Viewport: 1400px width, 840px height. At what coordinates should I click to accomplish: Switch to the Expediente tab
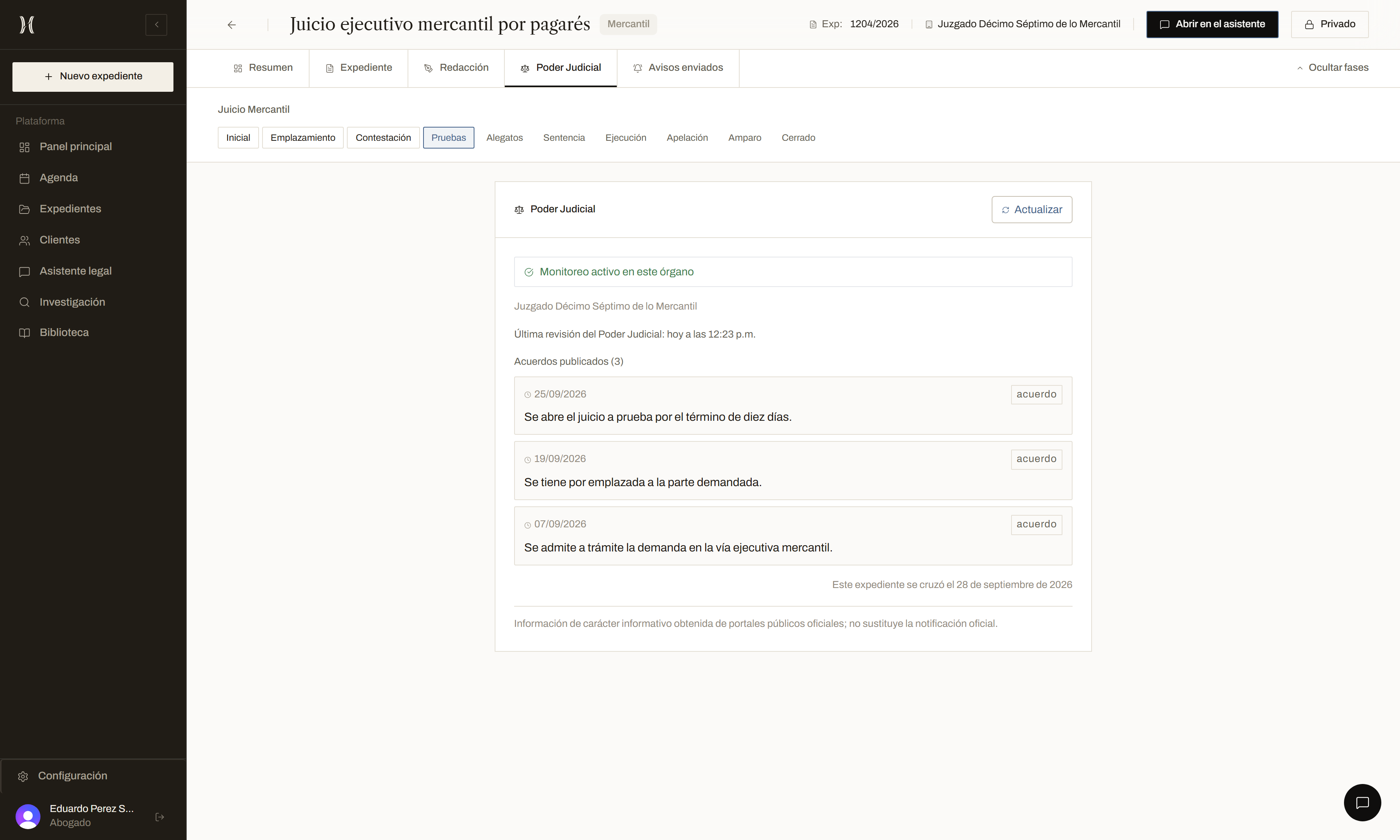pos(359,68)
